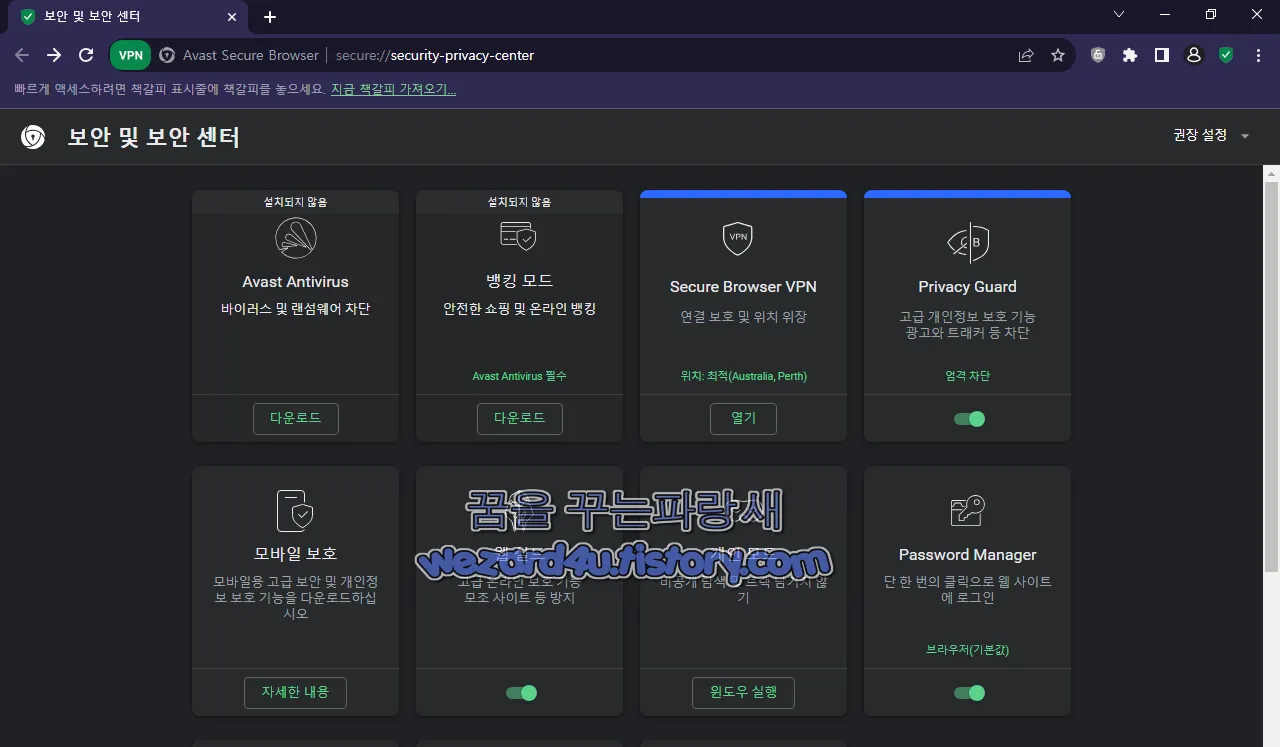Click the Avast Antivirus comet icon
This screenshot has height=747, width=1280.
[x=295, y=237]
